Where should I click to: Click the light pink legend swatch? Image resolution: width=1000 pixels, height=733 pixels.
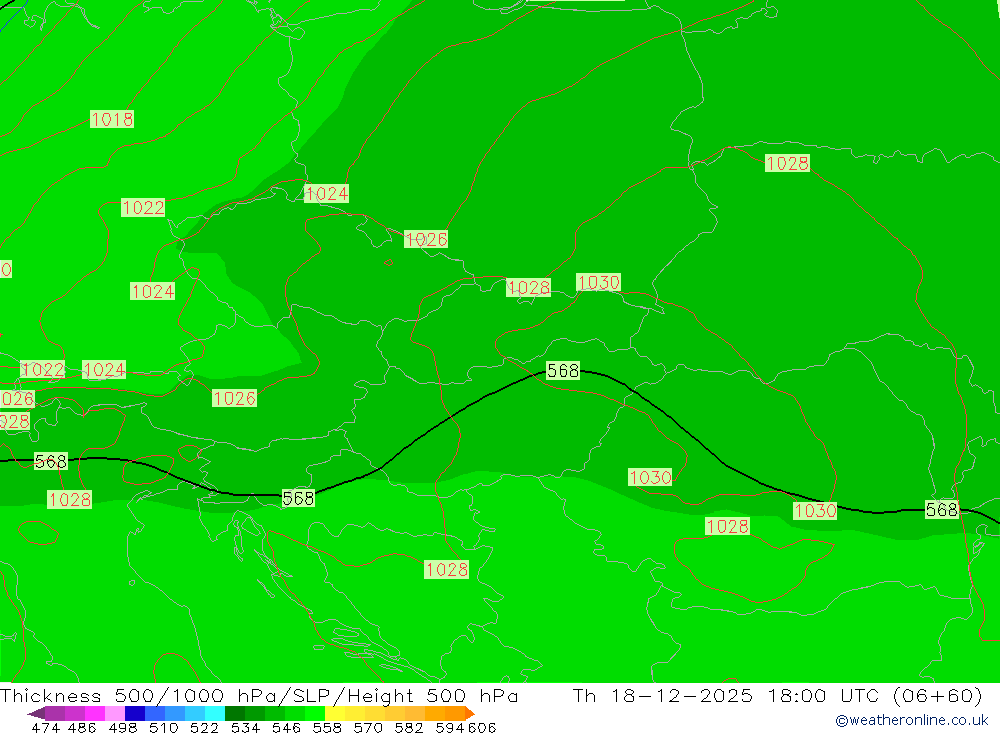click(115, 713)
